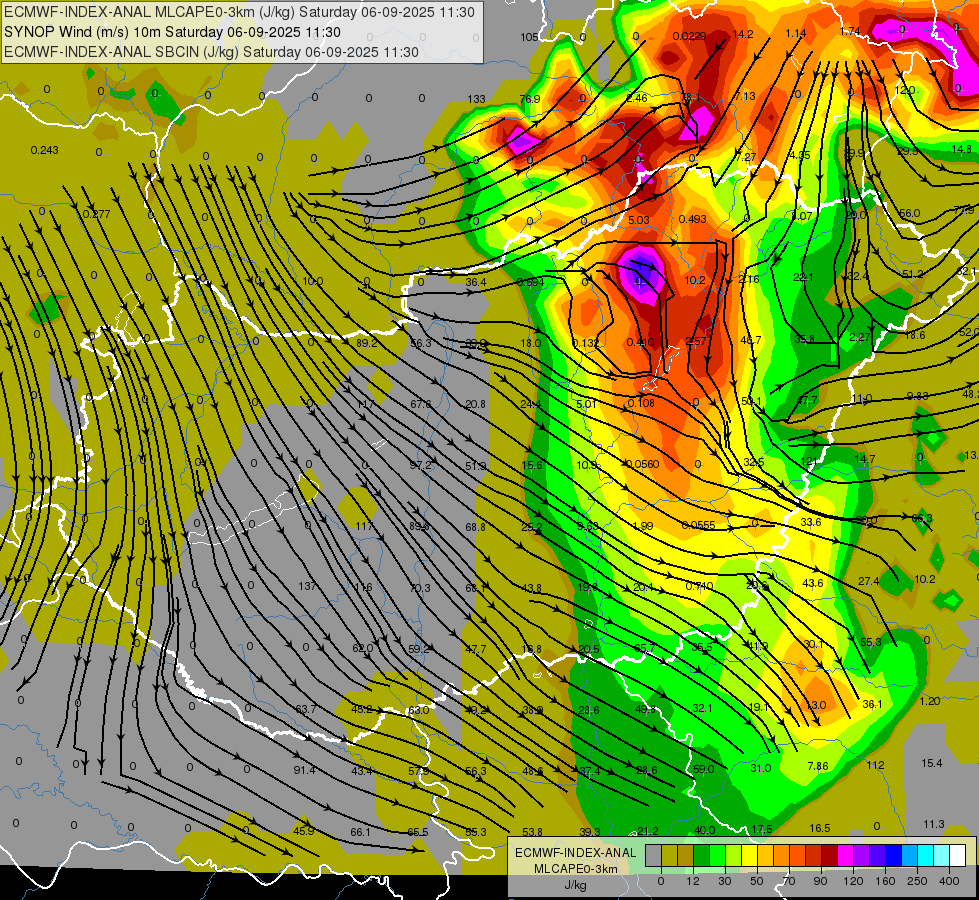The height and width of the screenshot is (900, 979).
Task: Click the legend scale value 70
Action: (789, 881)
